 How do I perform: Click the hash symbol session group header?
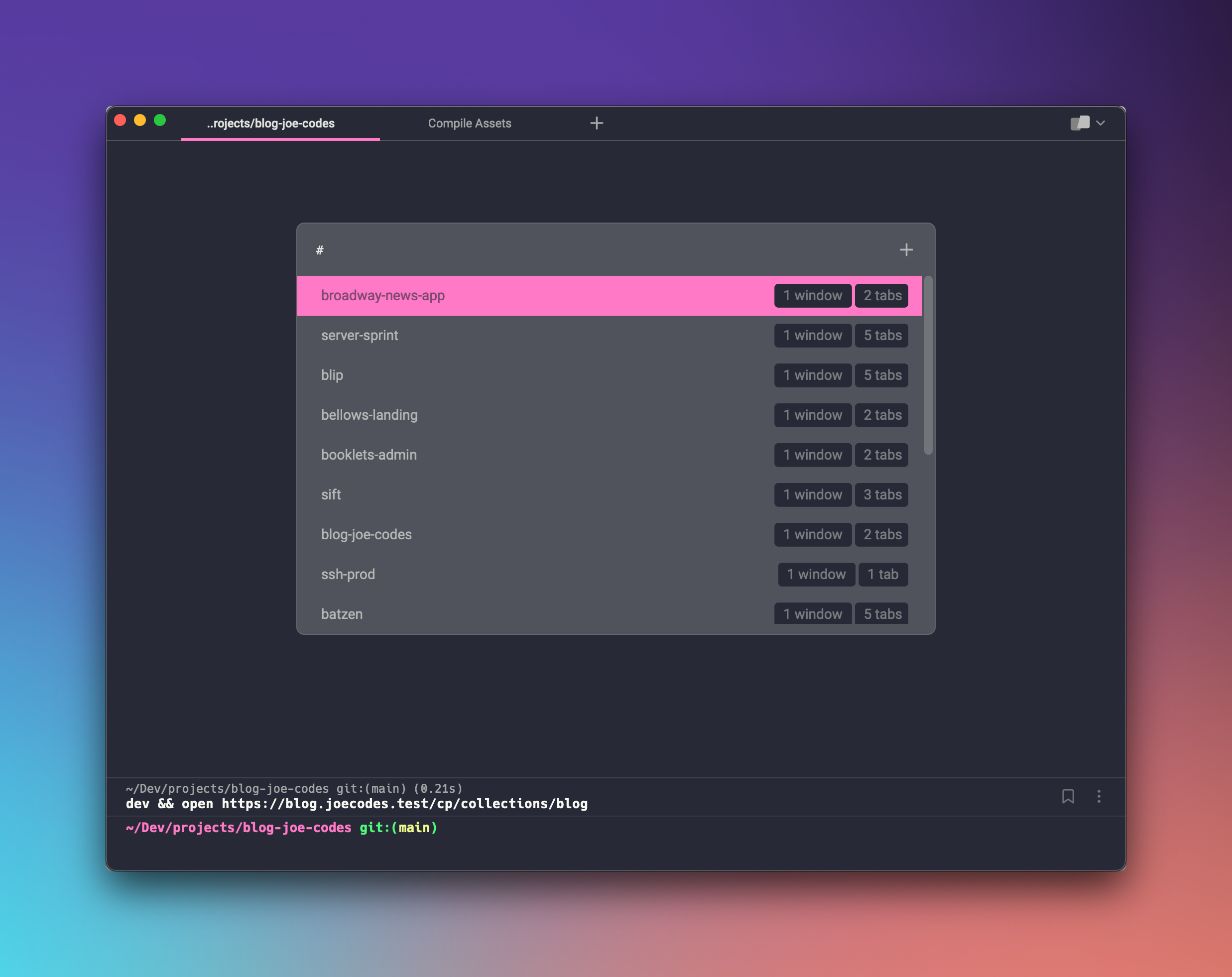[x=320, y=250]
